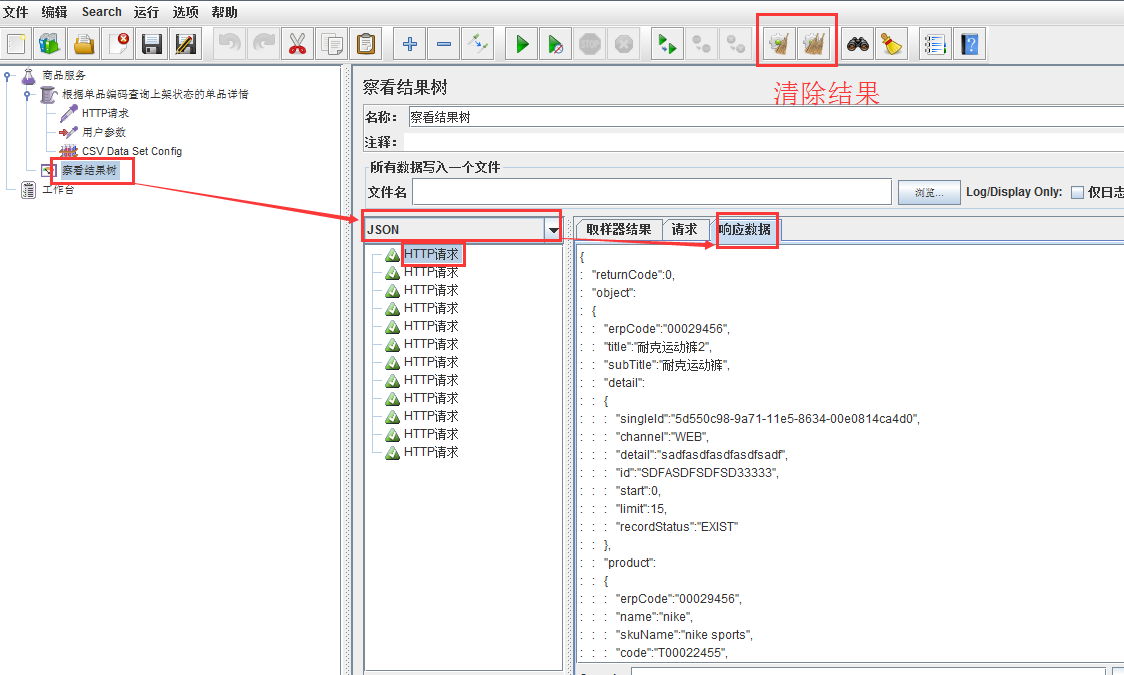This screenshot has height=675, width=1124.
Task: Open the 运行 menu
Action: point(146,12)
